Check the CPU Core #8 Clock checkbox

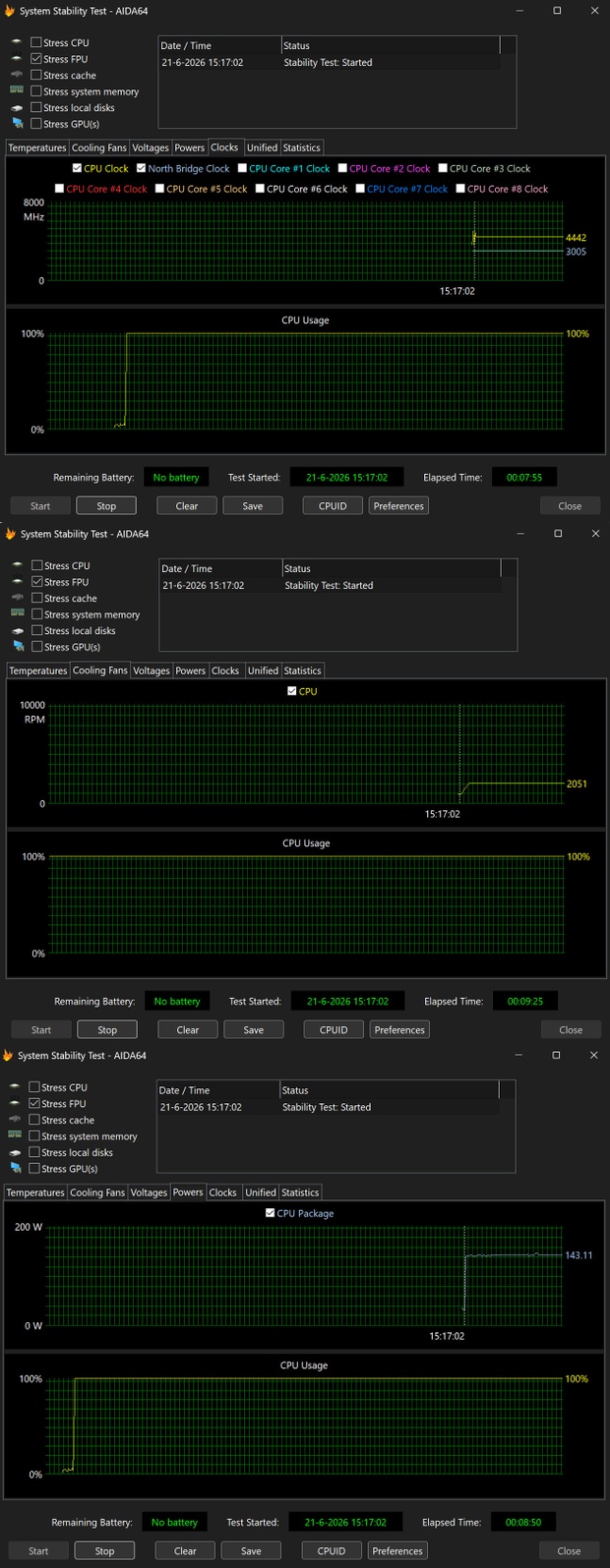pyautogui.click(x=460, y=189)
